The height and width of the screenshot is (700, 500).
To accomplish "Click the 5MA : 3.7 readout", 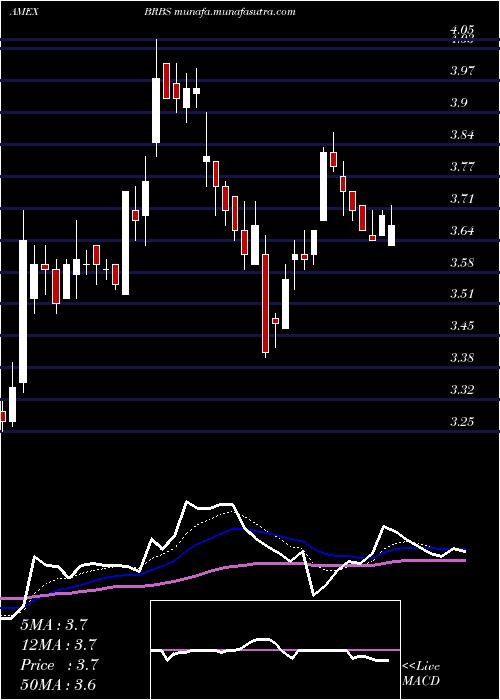I will coord(54,625).
